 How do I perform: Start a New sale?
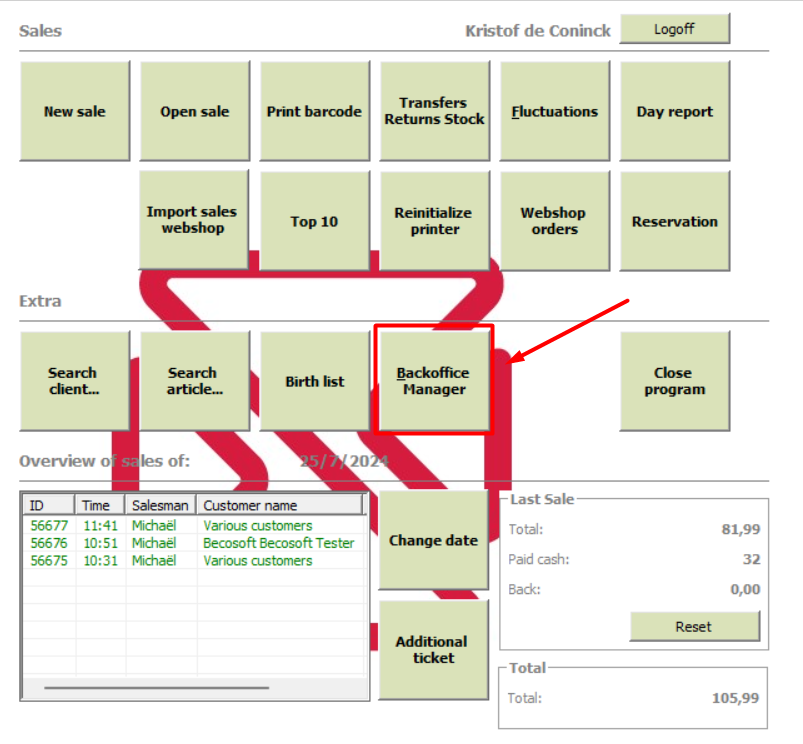(x=75, y=111)
